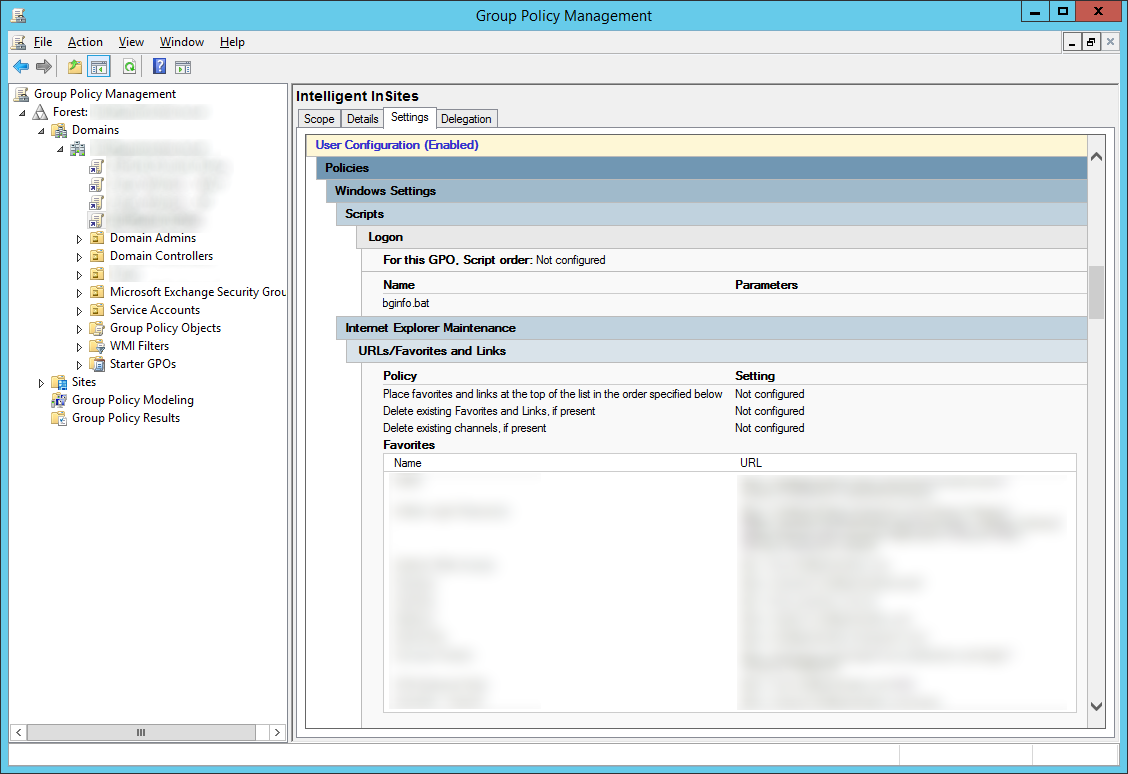
Task: Click the Group Policy Objects container icon
Action: (97, 328)
